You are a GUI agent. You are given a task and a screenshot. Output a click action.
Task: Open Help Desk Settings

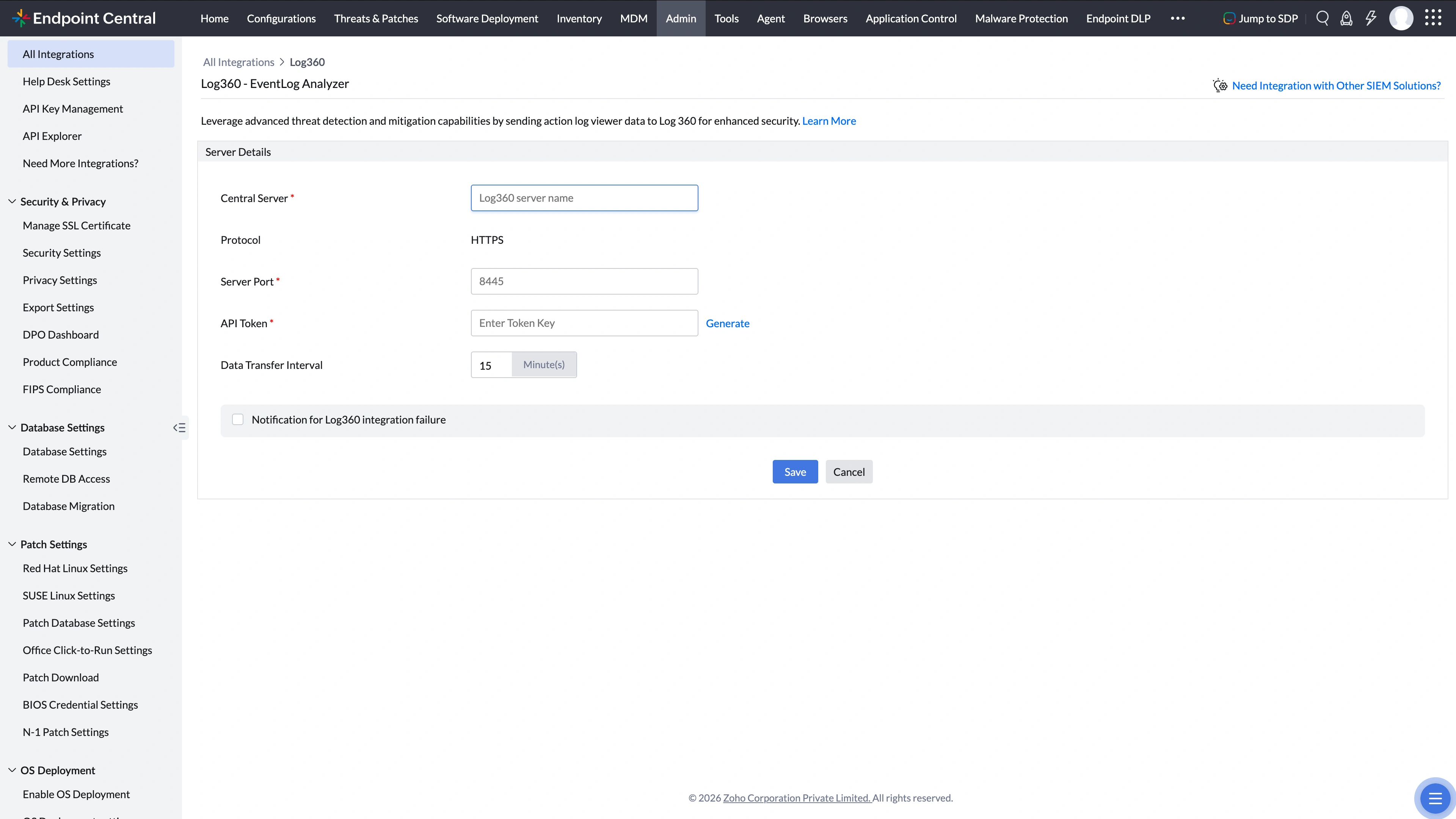(66, 82)
